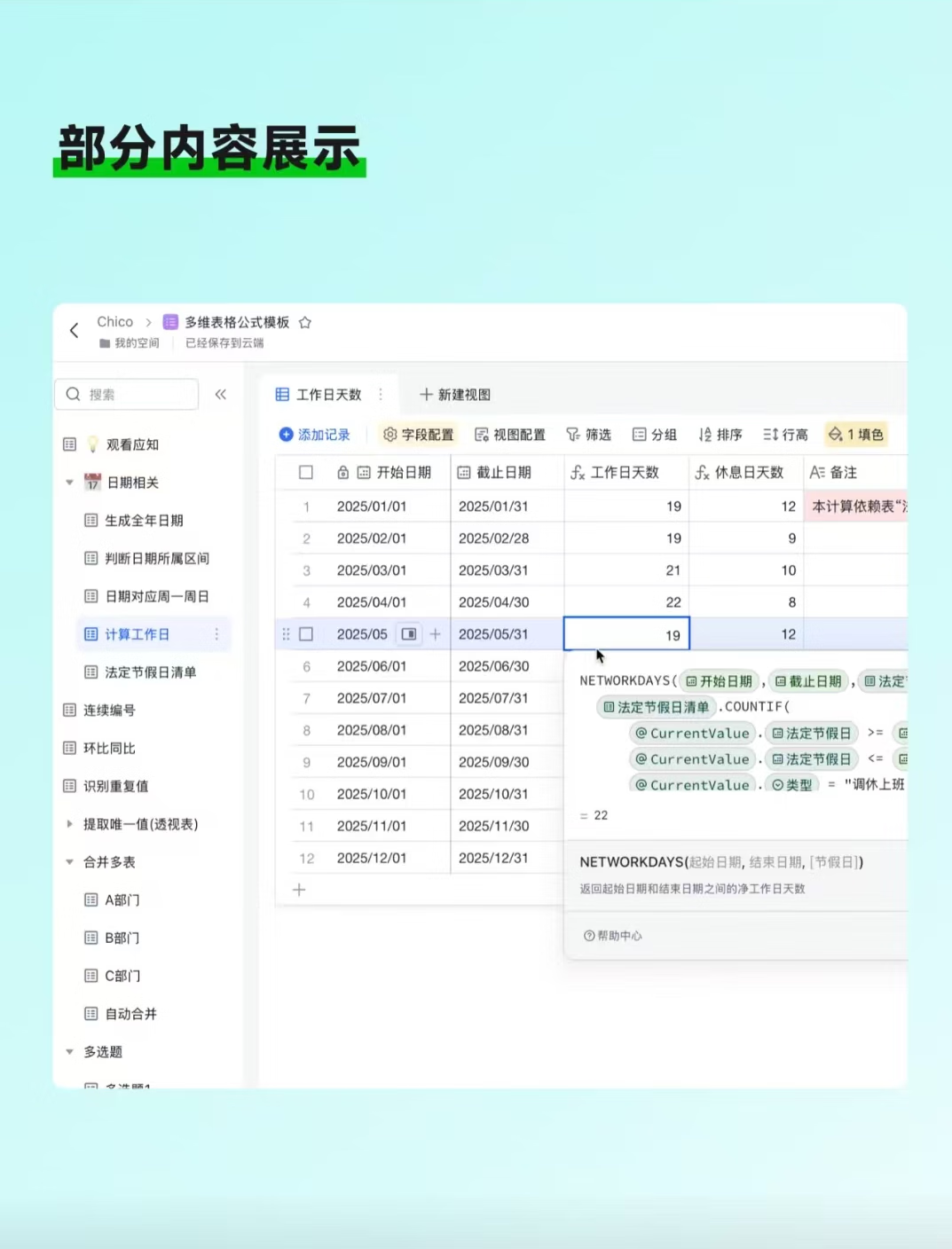Open the 1 填色 color fill option
The width and height of the screenshot is (952, 1249).
point(856,435)
